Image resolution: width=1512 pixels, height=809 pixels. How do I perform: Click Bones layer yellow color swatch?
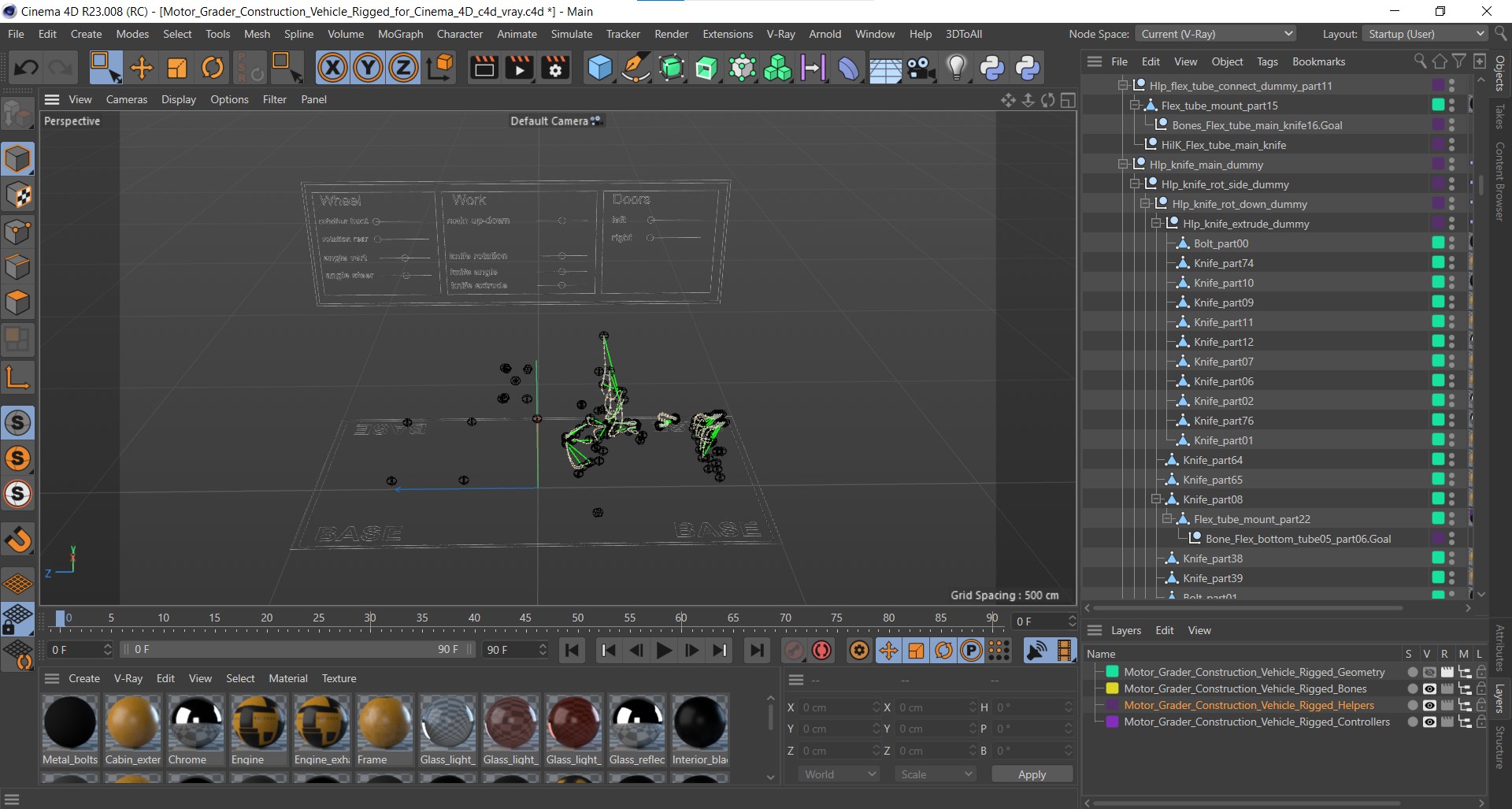1112,688
